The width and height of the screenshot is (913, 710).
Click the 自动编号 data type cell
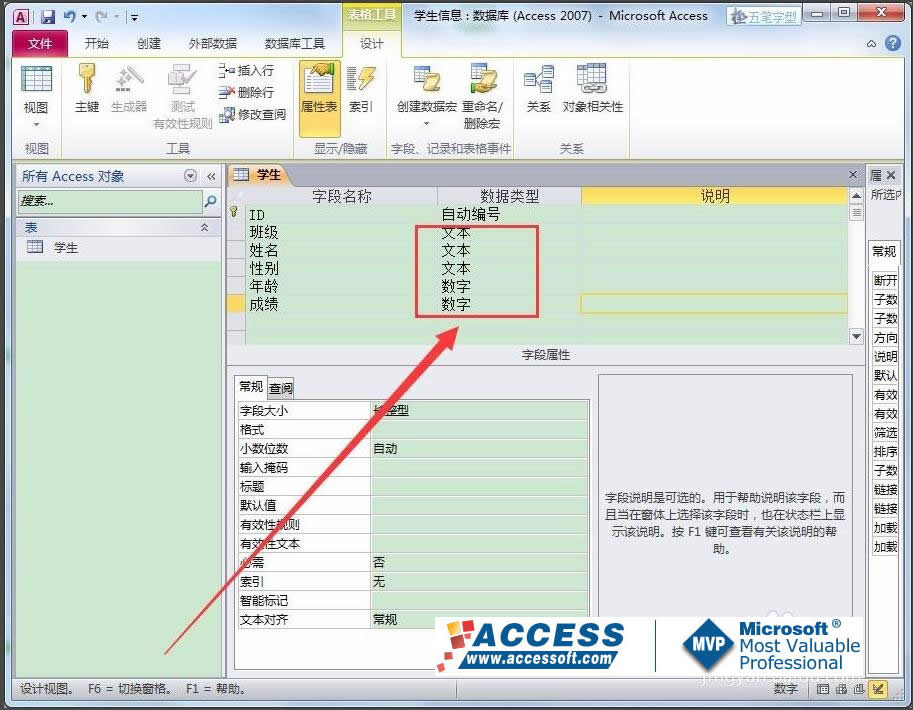(509, 214)
